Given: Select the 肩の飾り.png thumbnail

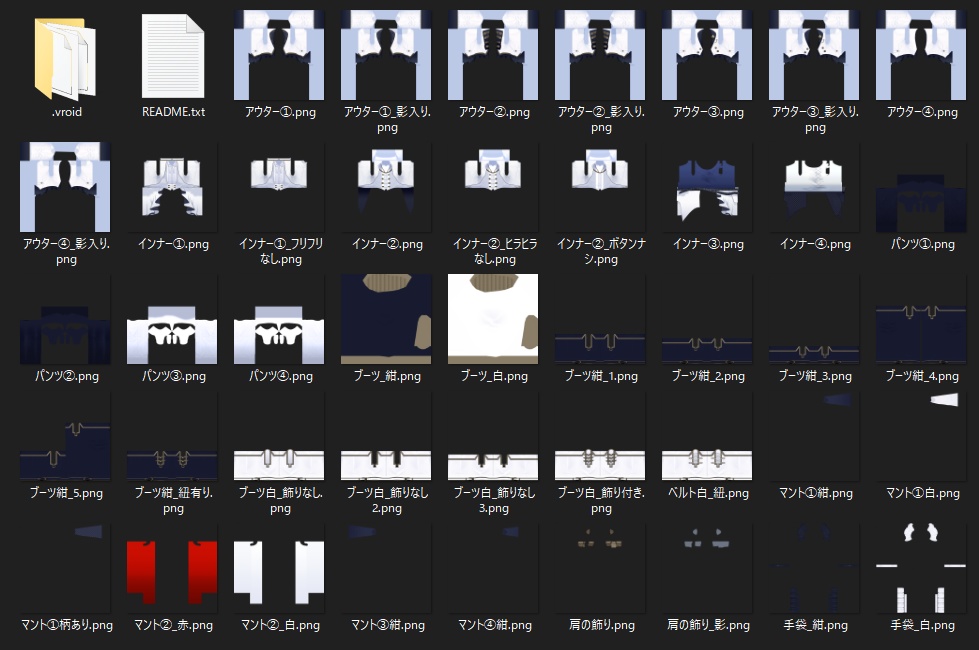Looking at the screenshot, I should [x=600, y=568].
